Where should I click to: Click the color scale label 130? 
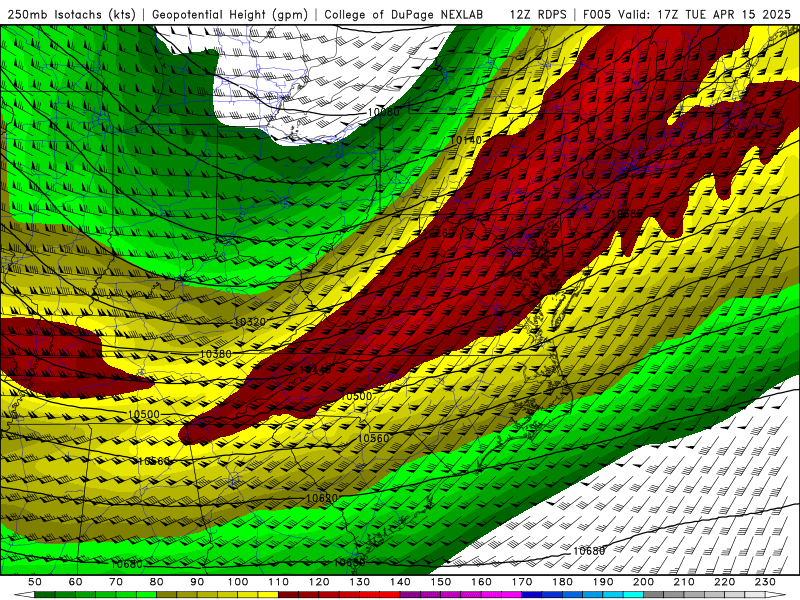(360, 582)
